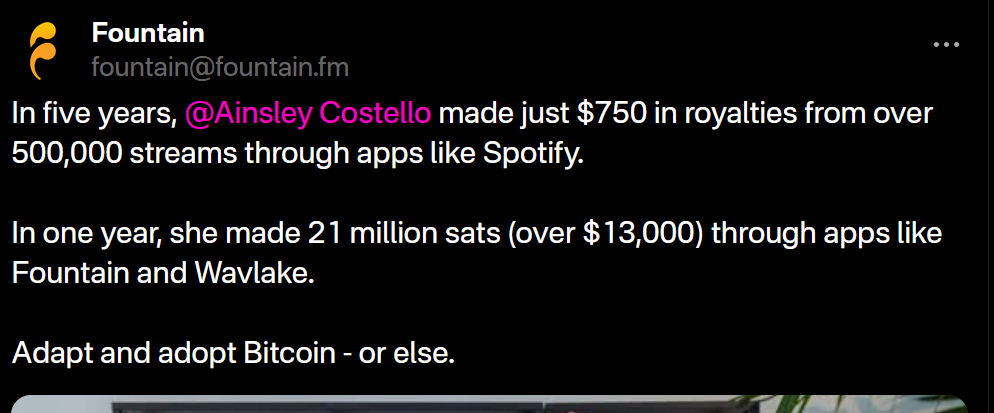Click the embedded image preview below the post
Screen dimensions: 994x413
[x=490, y=403]
